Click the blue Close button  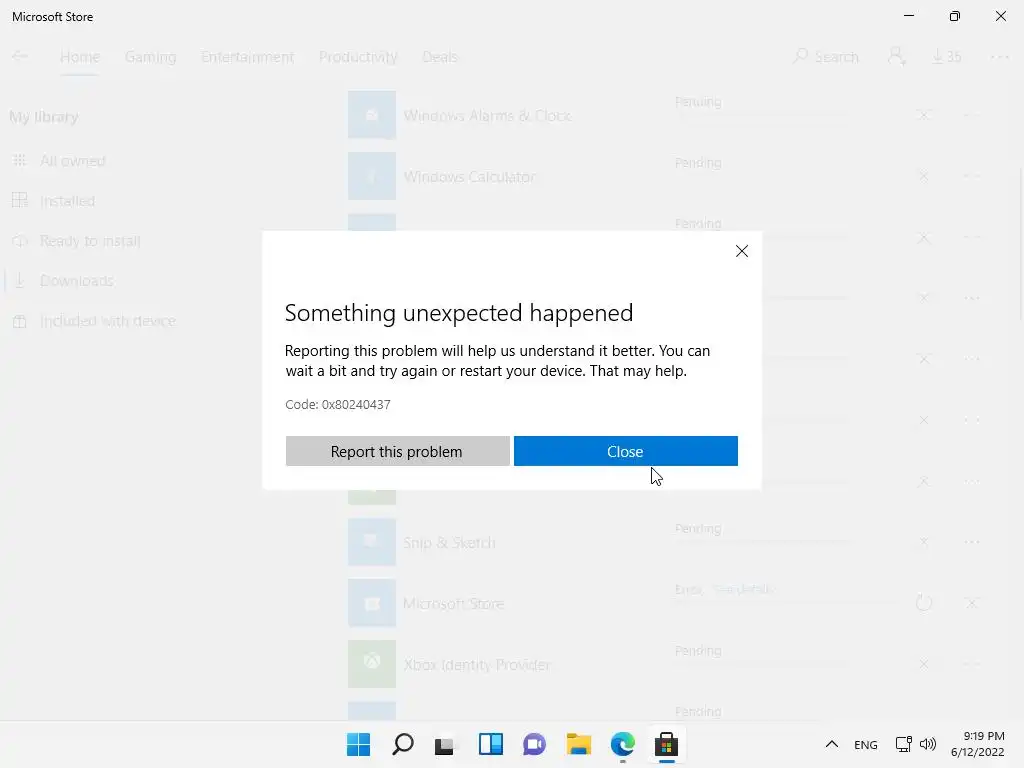[x=626, y=451]
